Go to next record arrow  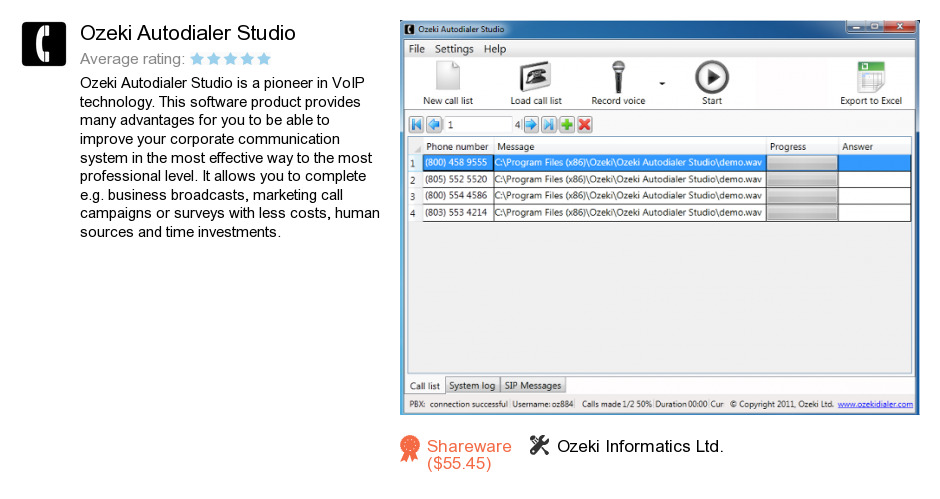(x=531, y=125)
